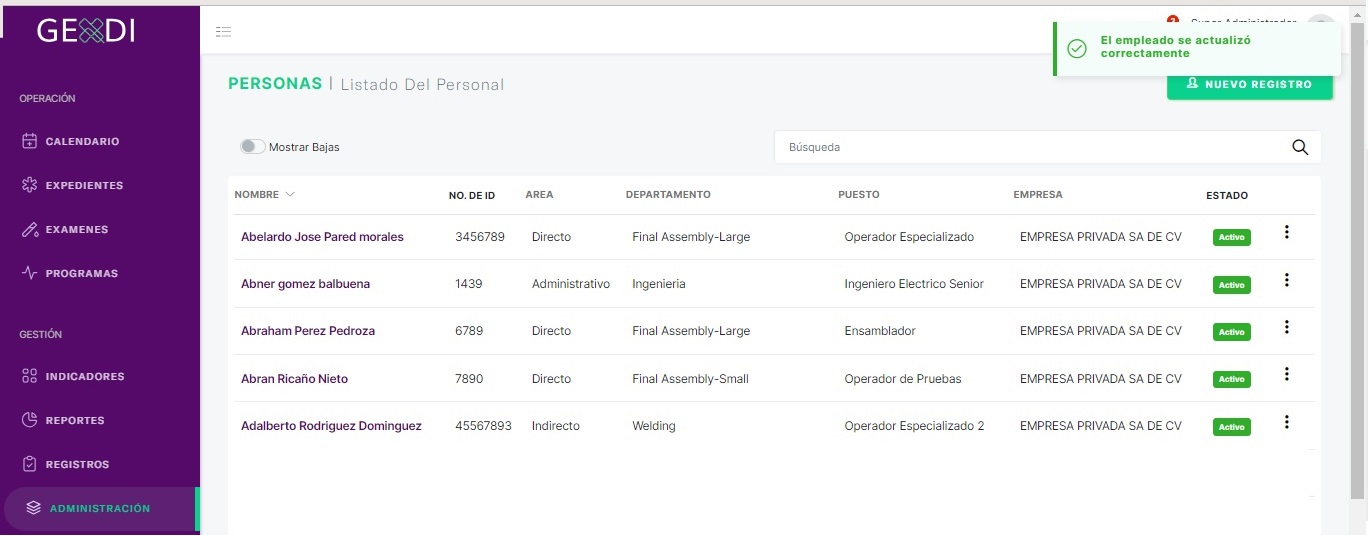Click the GEDI logo
The width and height of the screenshot is (1368, 536).
click(85, 31)
